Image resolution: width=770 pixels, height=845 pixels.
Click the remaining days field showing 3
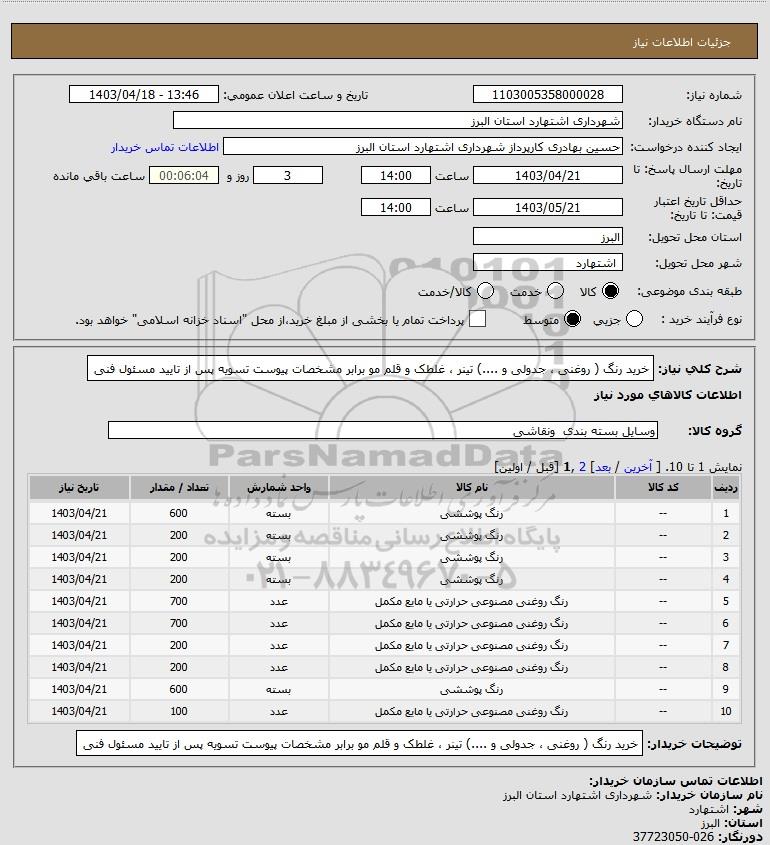pyautogui.click(x=288, y=176)
